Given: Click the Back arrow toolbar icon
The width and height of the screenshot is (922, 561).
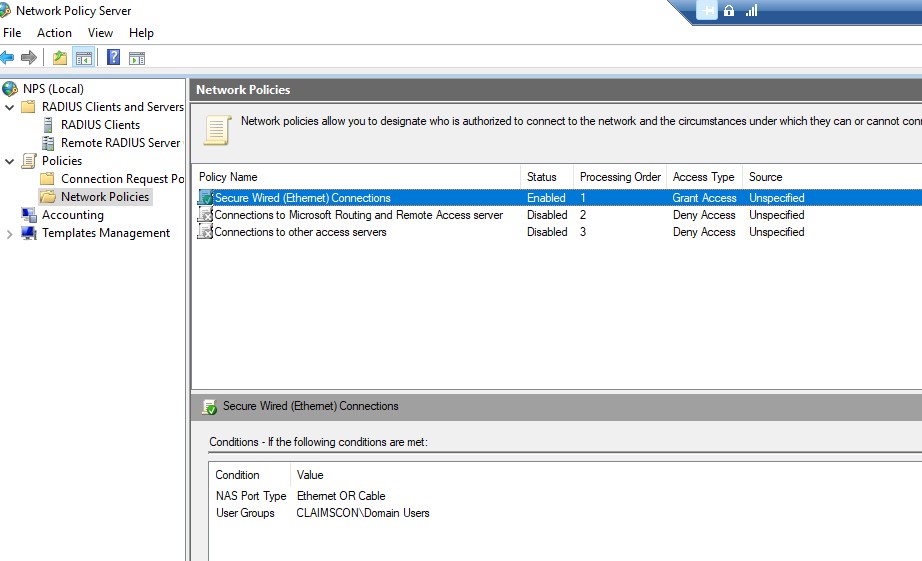Looking at the screenshot, I should point(6,58).
